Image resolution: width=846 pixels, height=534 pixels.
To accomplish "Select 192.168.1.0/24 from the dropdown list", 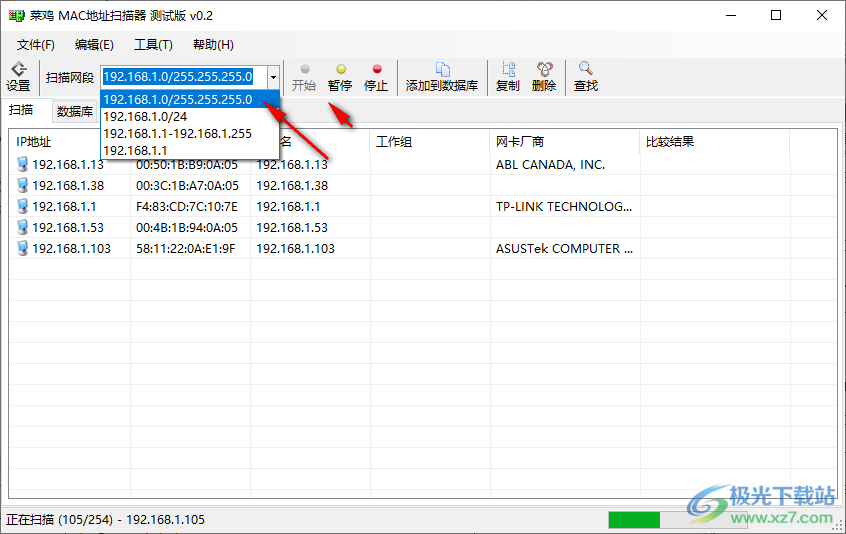I will click(146, 116).
